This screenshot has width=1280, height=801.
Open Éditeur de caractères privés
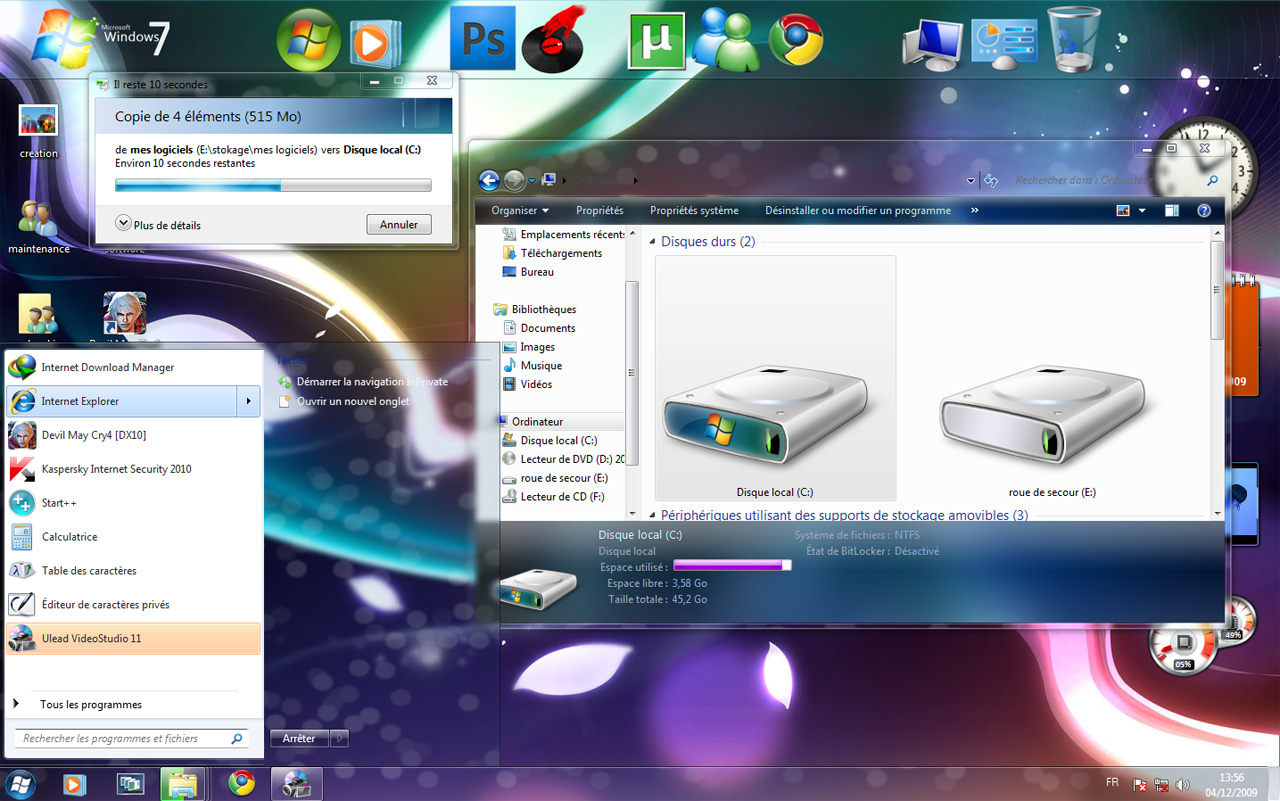[x=133, y=605]
